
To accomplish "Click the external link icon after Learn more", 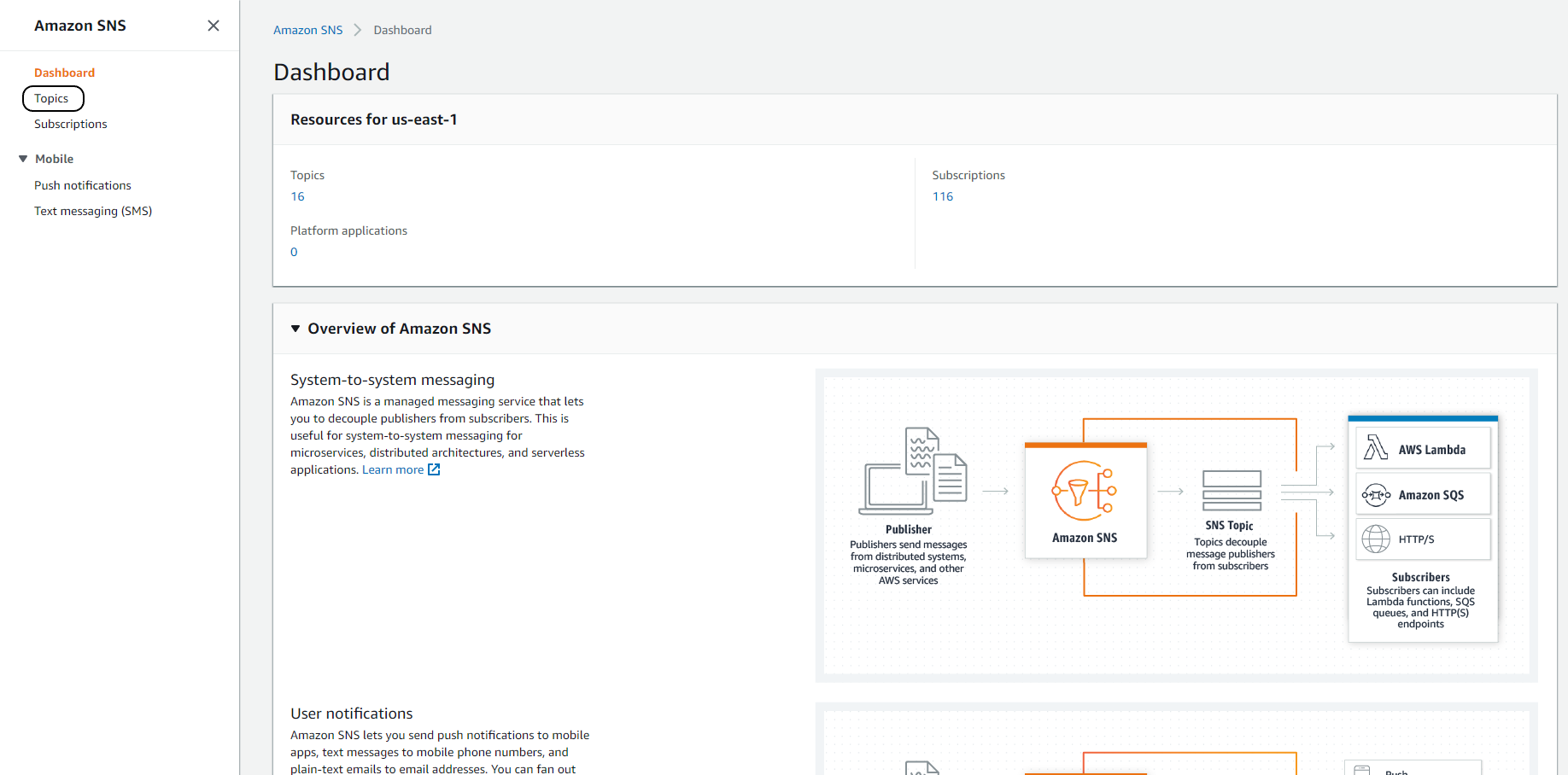I will click(434, 469).
